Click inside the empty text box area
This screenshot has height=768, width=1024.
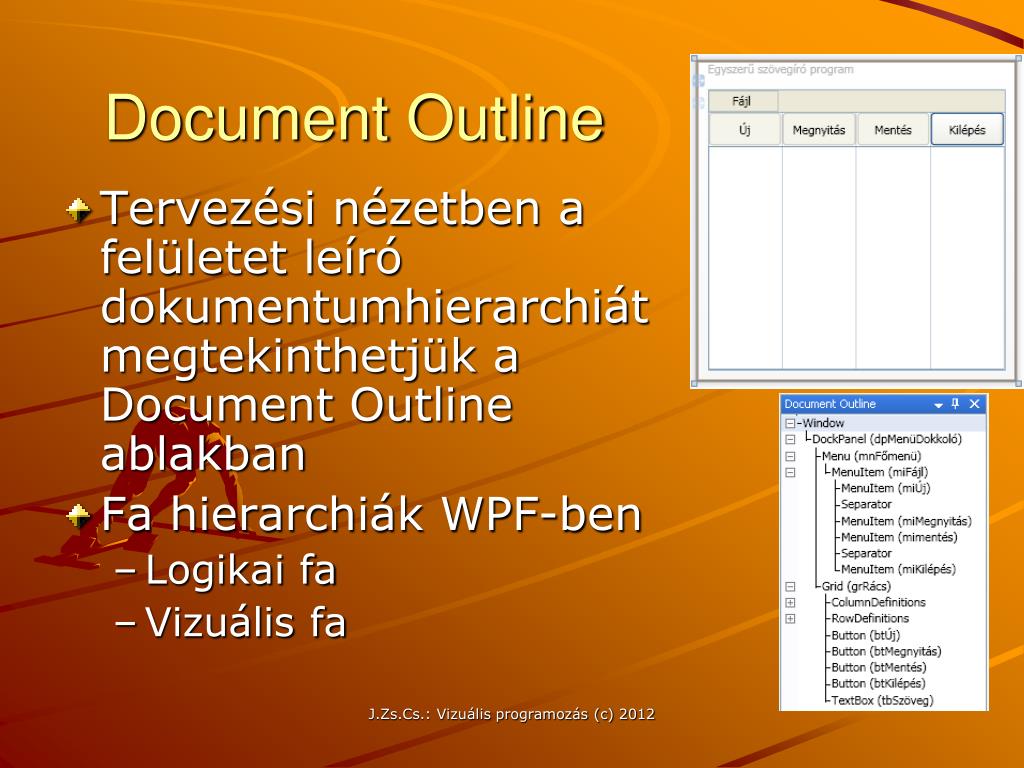[857, 258]
